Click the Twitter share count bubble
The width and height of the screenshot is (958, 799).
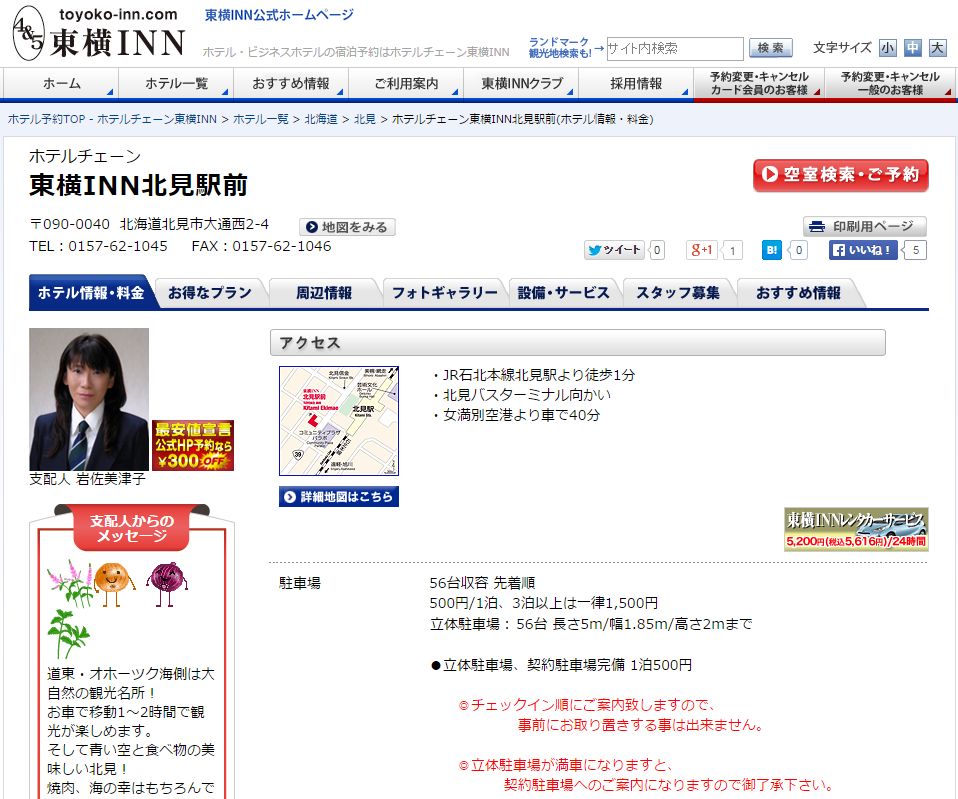[657, 250]
